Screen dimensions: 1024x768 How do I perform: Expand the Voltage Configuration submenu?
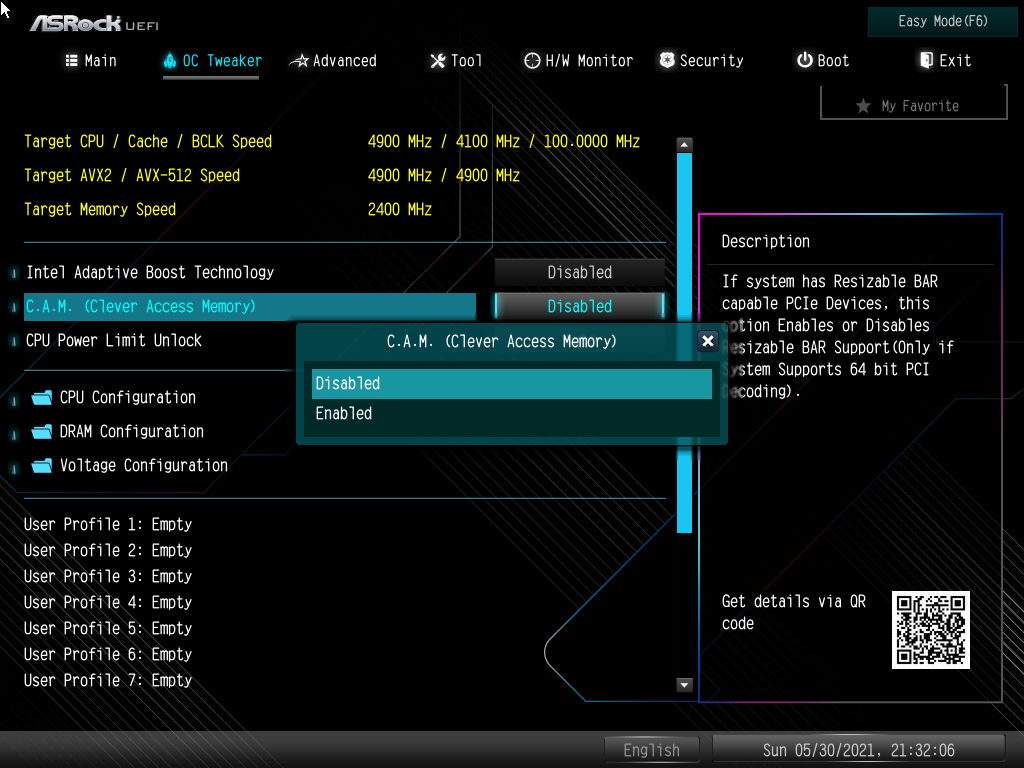(143, 466)
